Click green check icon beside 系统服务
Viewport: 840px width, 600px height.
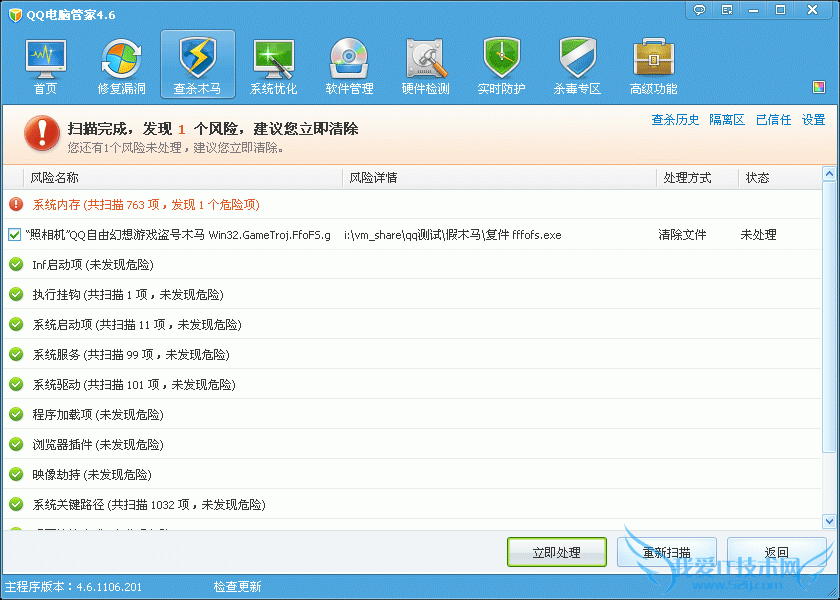coord(16,354)
